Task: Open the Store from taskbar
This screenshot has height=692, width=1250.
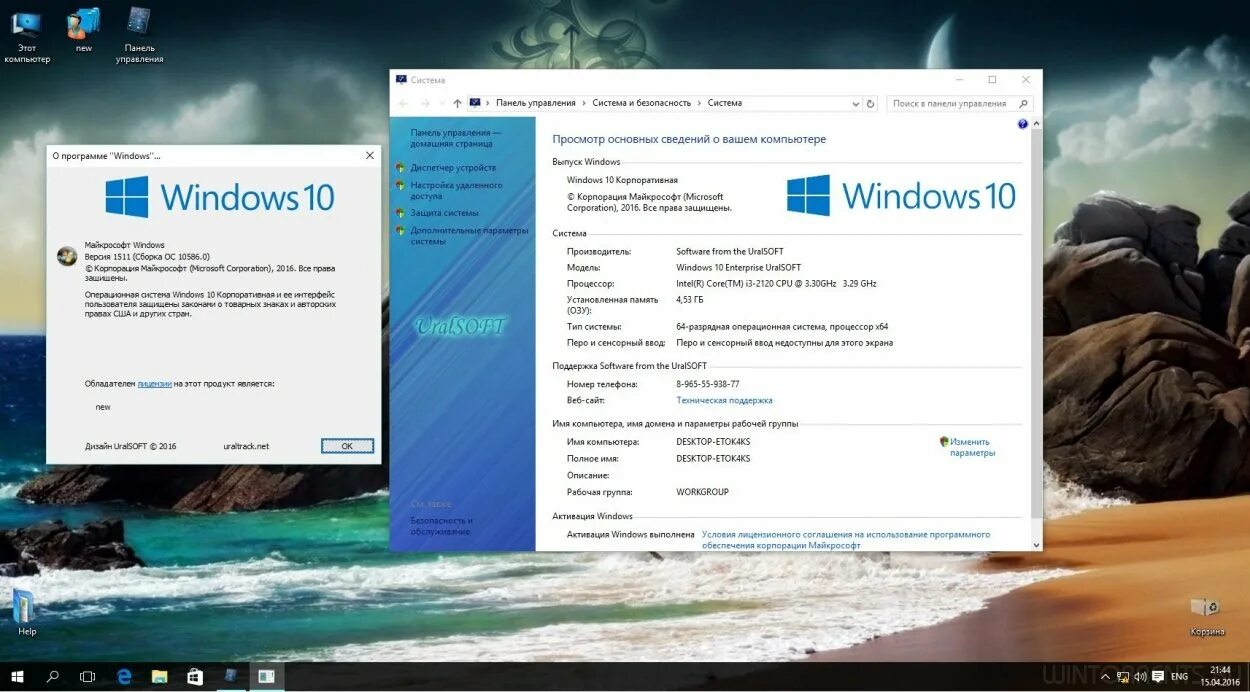Action: click(195, 677)
